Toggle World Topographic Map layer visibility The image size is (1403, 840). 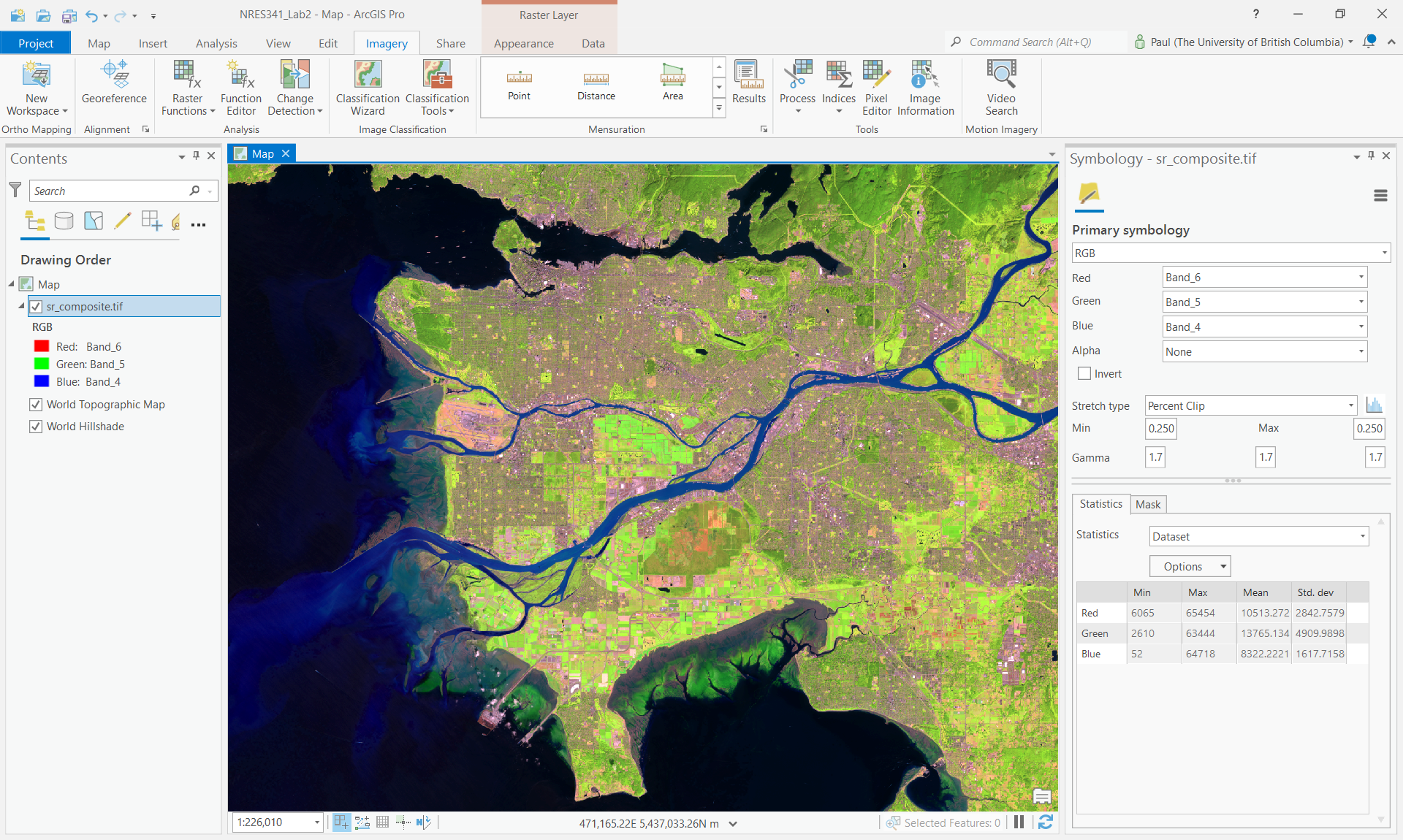36,405
